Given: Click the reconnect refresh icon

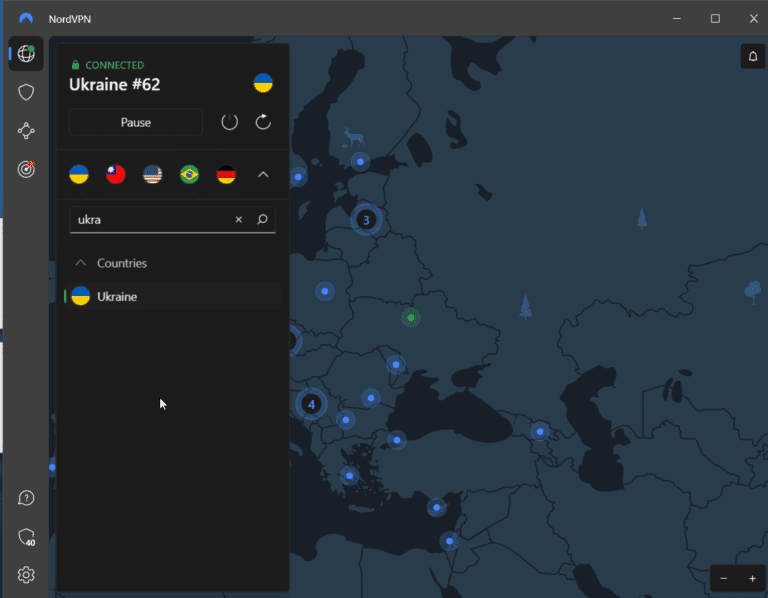Looking at the screenshot, I should pos(263,122).
